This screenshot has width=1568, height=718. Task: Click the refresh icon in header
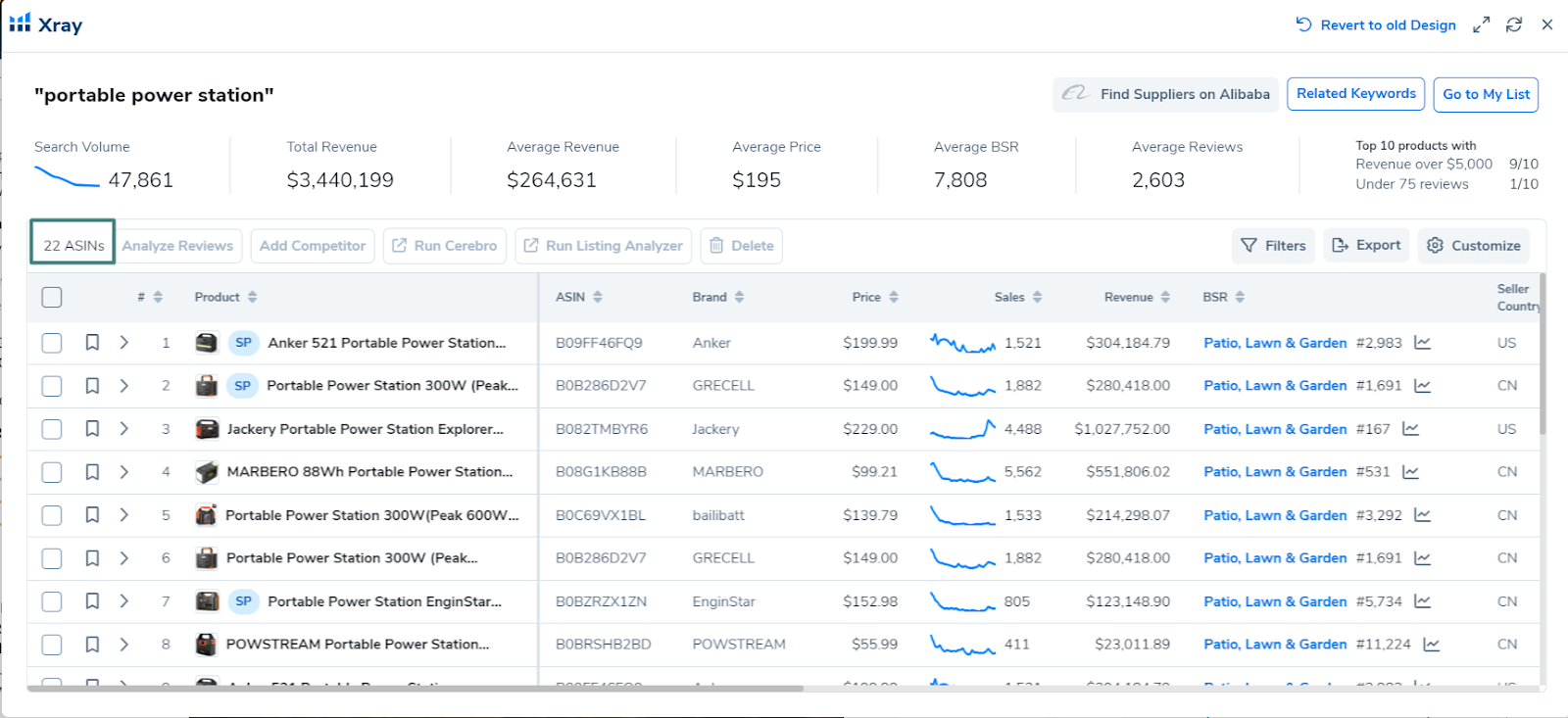[1514, 24]
